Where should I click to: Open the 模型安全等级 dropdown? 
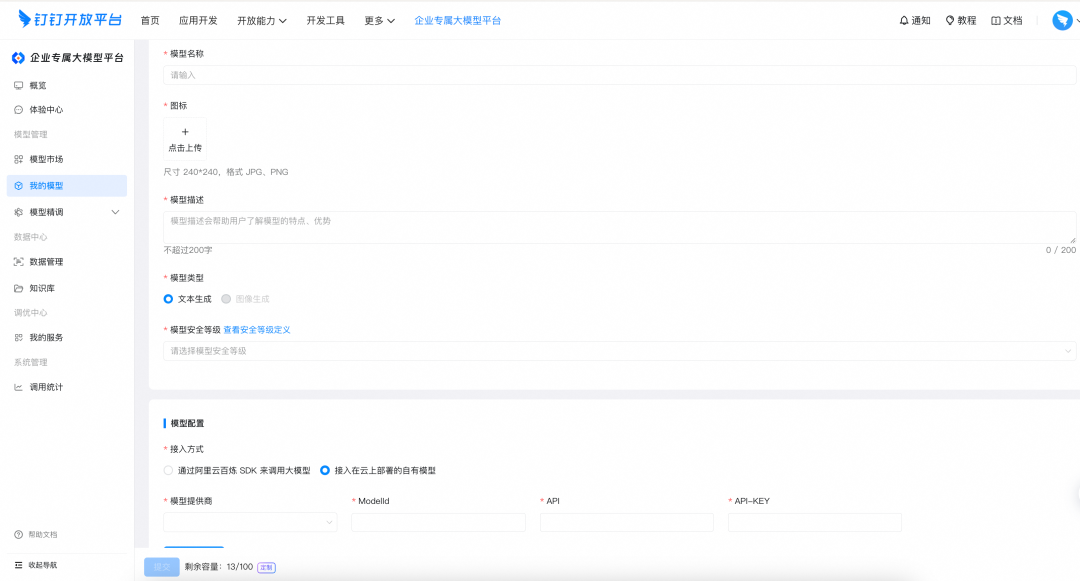pyautogui.click(x=619, y=351)
